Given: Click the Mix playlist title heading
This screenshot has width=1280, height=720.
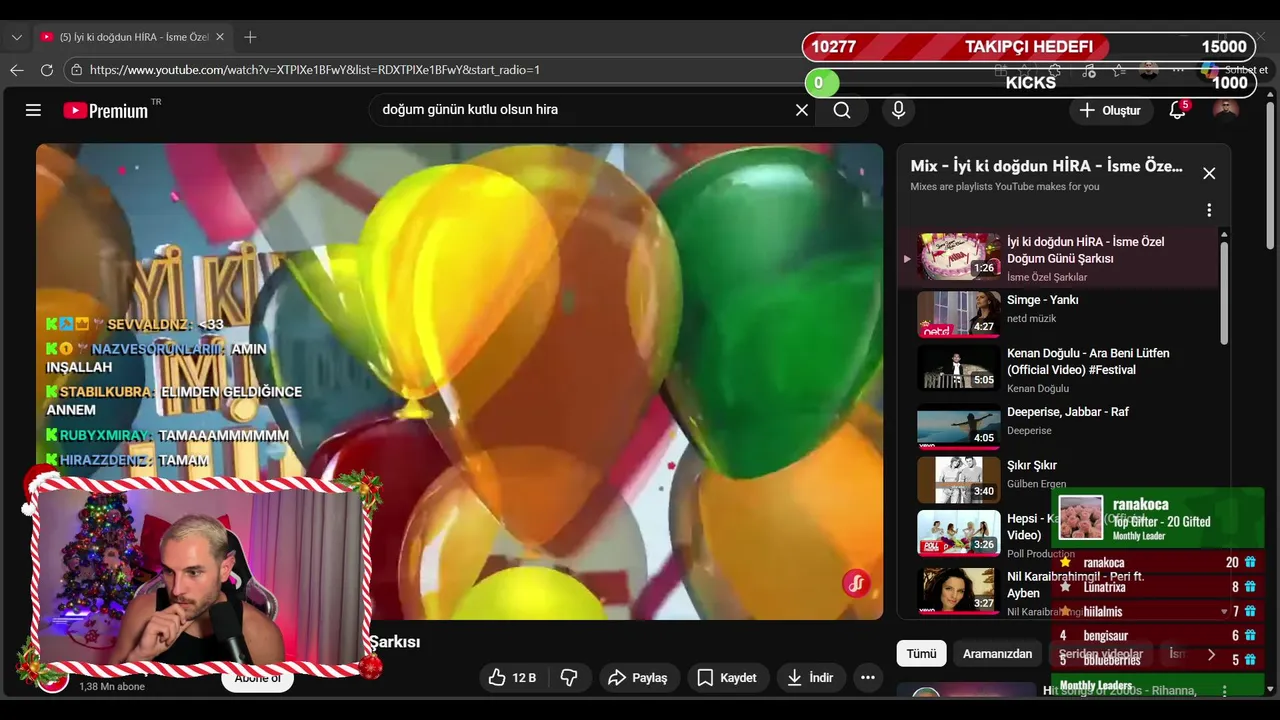Looking at the screenshot, I should click(1046, 166).
